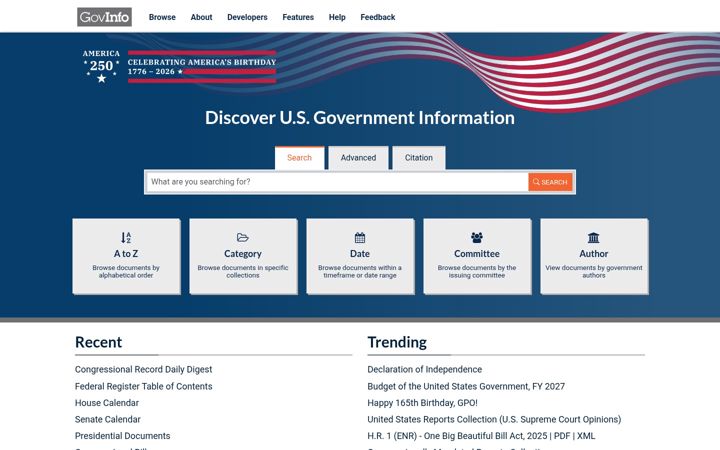720x450 pixels.
Task: Open the Developers menu
Action: click(x=247, y=17)
